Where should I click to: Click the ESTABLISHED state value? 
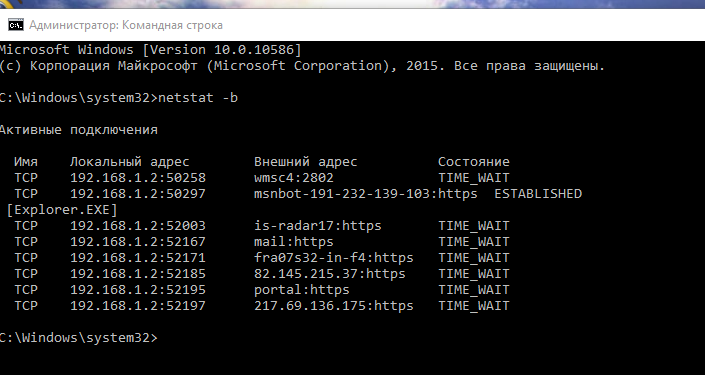pyautogui.click(x=538, y=193)
